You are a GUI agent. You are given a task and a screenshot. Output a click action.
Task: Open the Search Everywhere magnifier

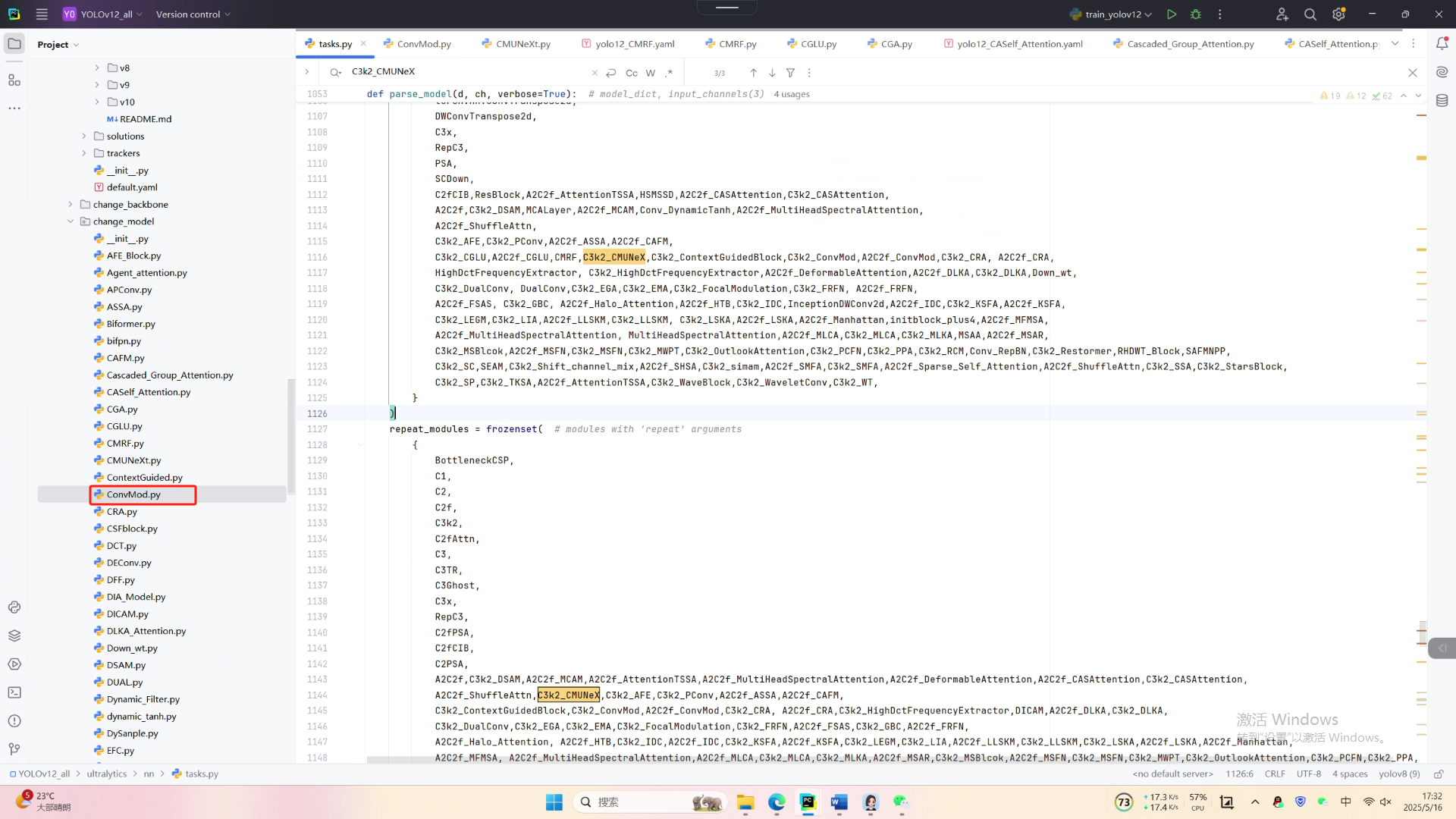coord(1310,14)
